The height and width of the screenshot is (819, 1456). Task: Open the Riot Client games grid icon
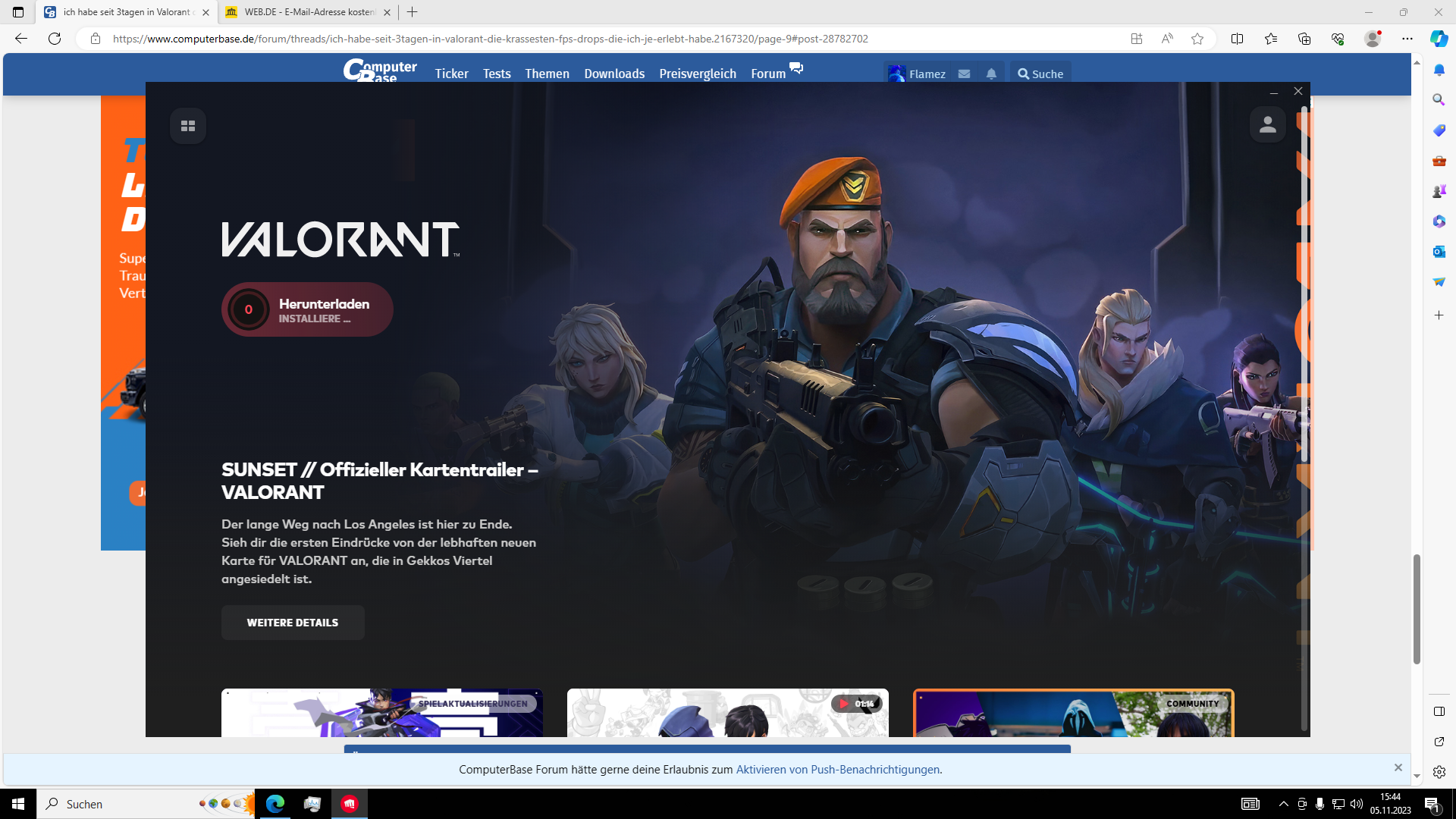188,126
